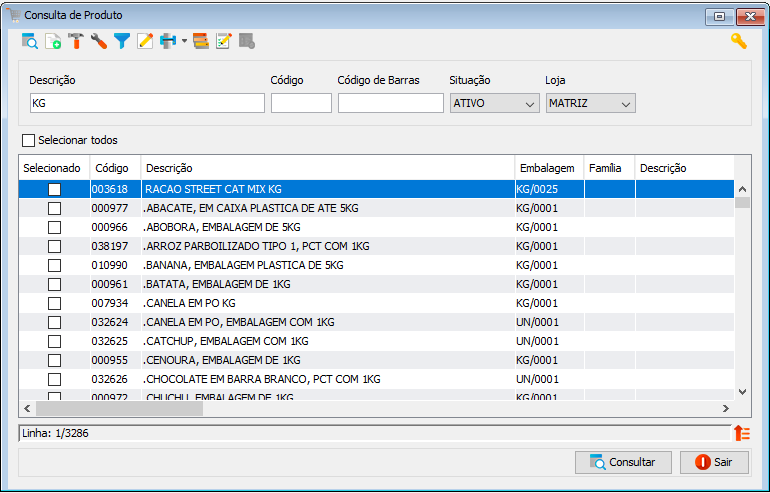Viewport: 770px width, 493px height.
Task: Click the red sort arrow icon
Action: (741, 433)
